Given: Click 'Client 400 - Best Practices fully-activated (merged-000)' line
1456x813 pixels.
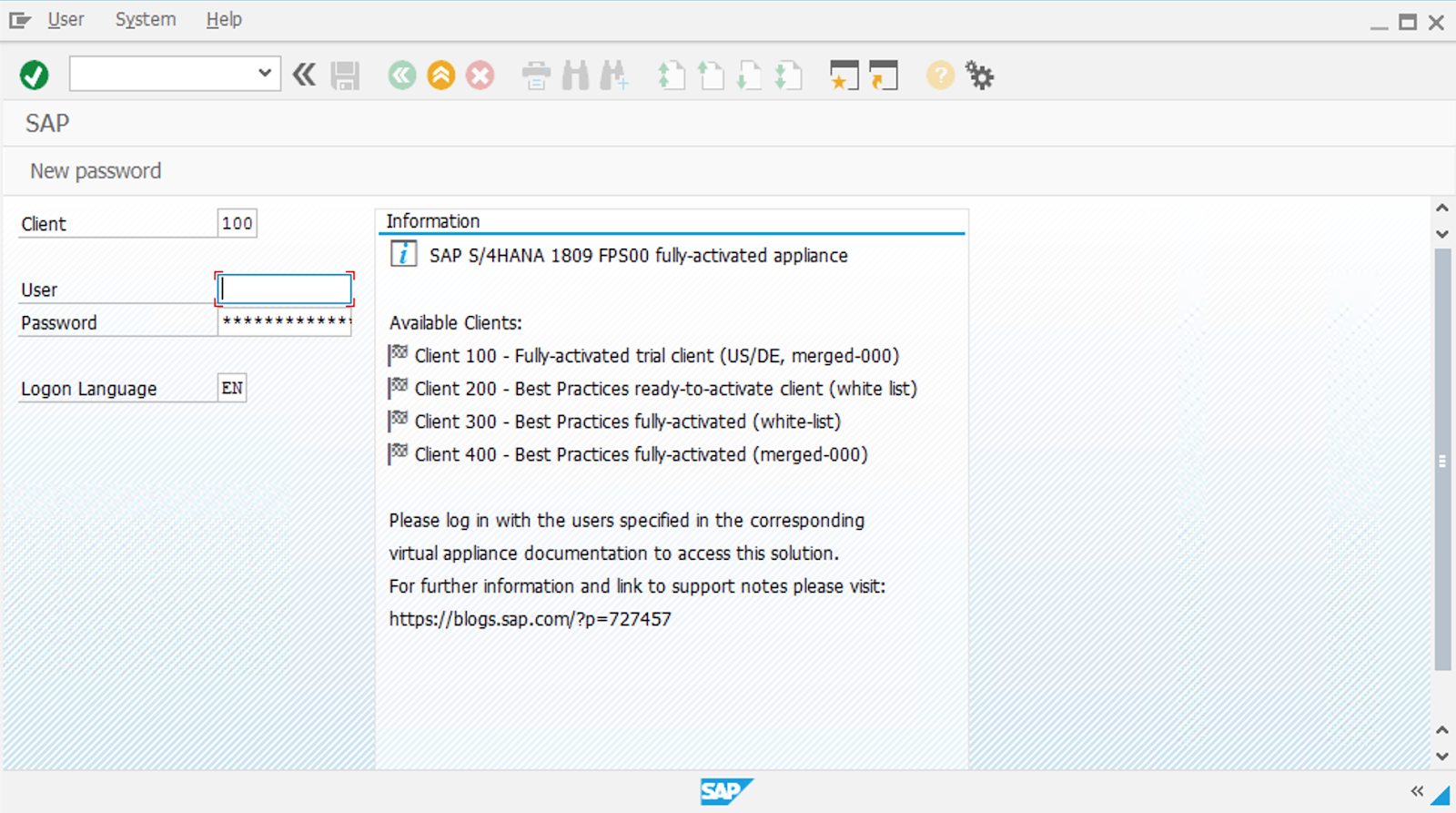Looking at the screenshot, I should (x=642, y=453).
